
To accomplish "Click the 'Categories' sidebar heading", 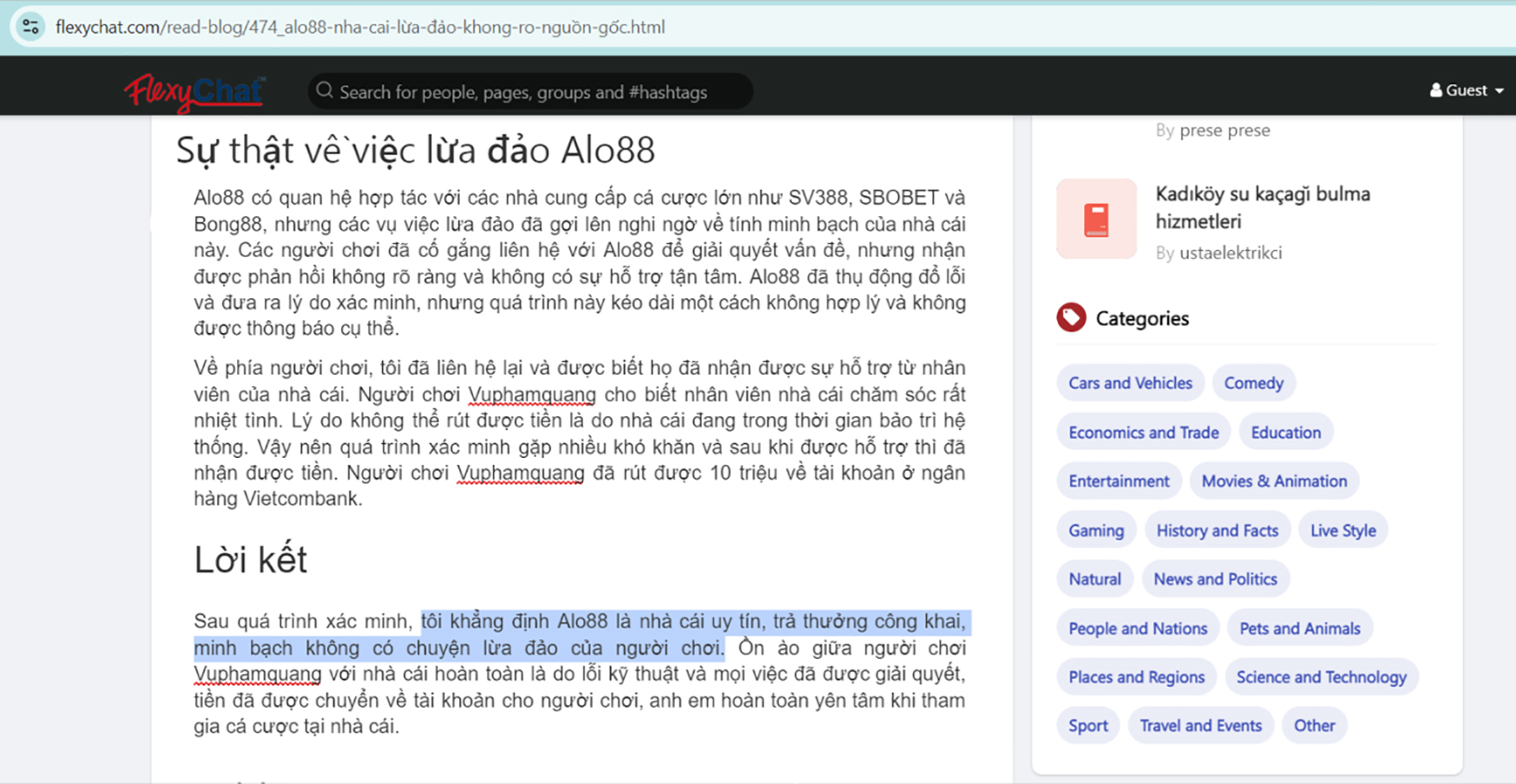I will pyautogui.click(x=1142, y=318).
